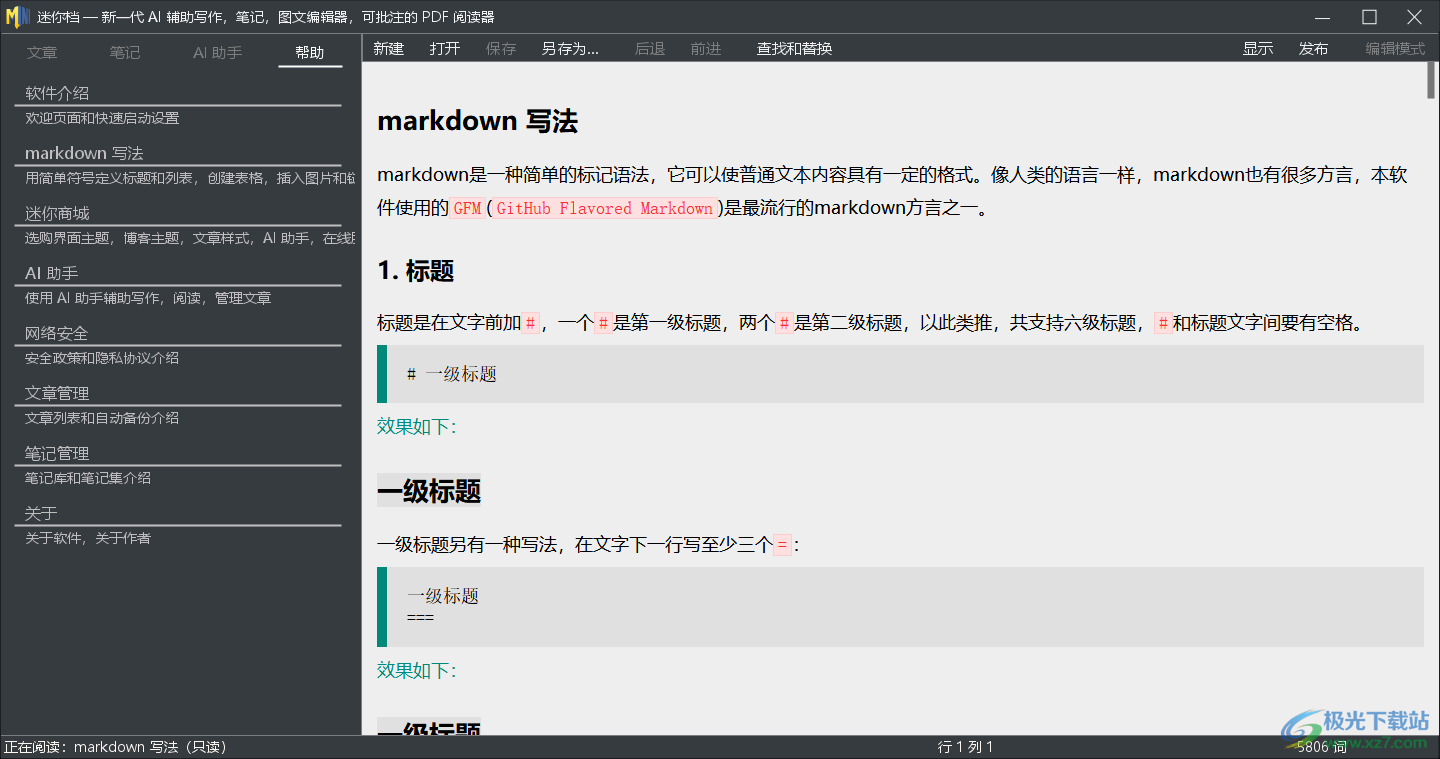Screen dimensions: 1440x759
Task: Open the 发布 menu
Action: 1314,48
